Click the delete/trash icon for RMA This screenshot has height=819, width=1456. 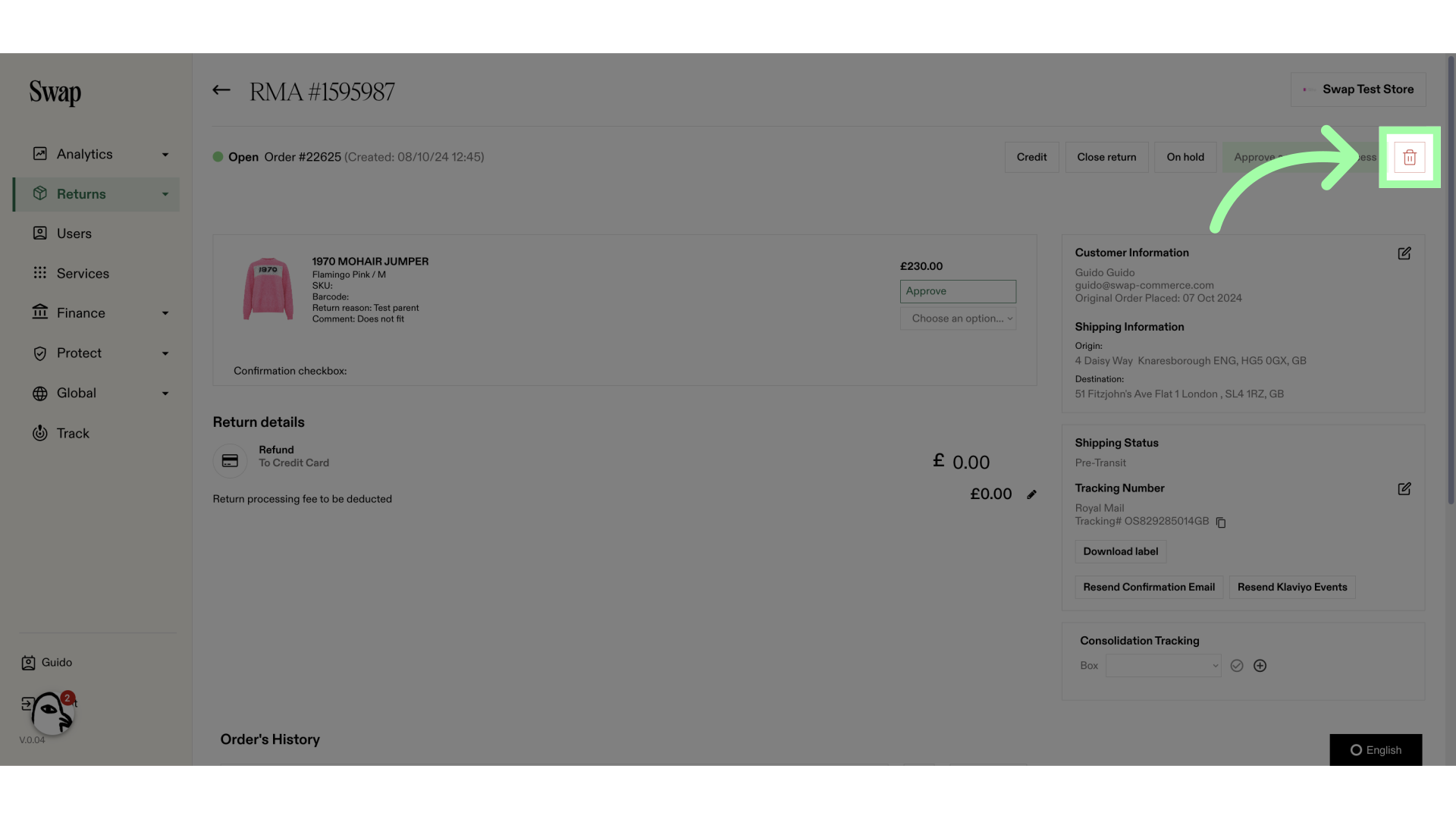click(x=1410, y=157)
